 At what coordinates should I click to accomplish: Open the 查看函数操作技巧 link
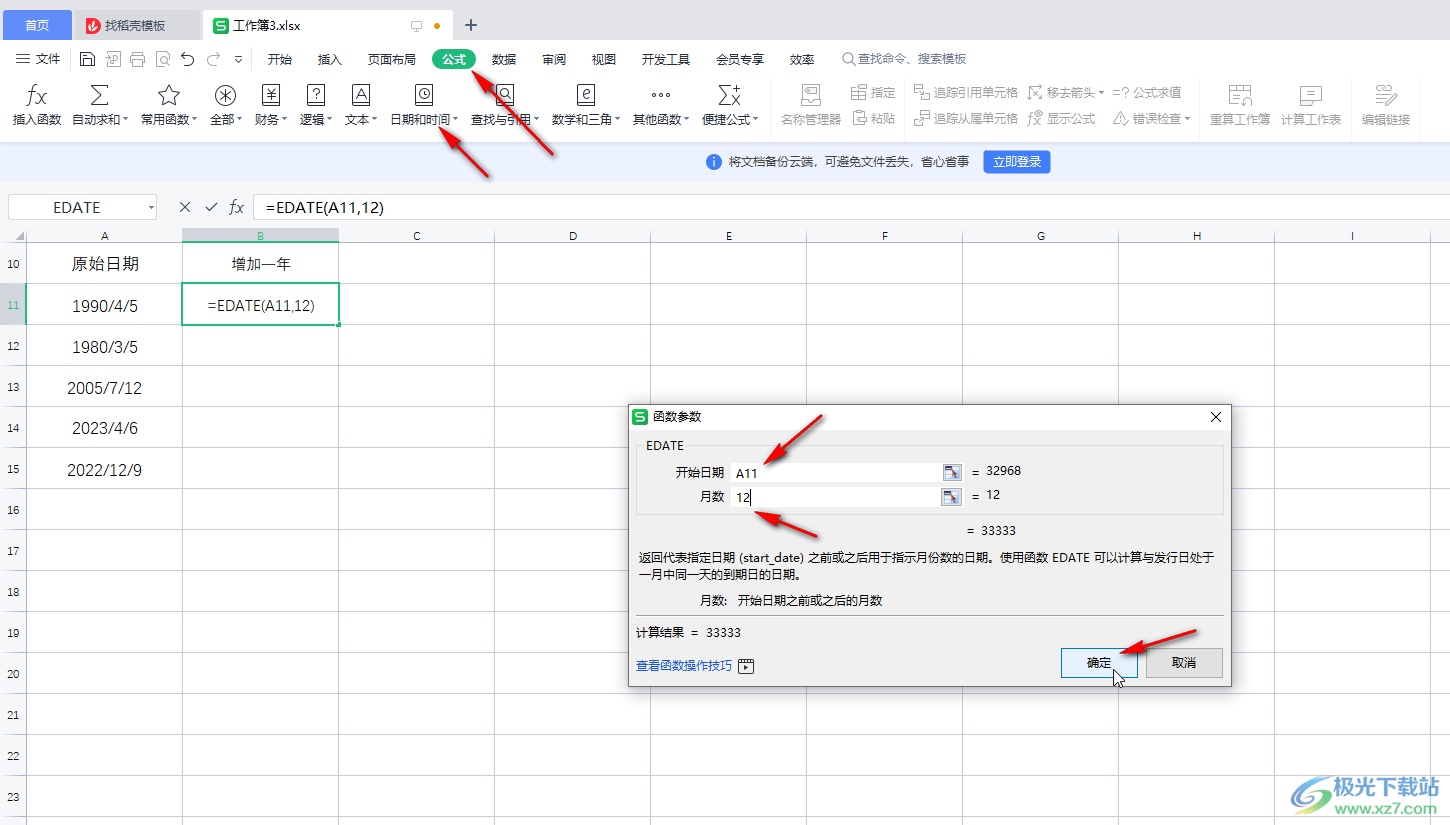(x=684, y=666)
